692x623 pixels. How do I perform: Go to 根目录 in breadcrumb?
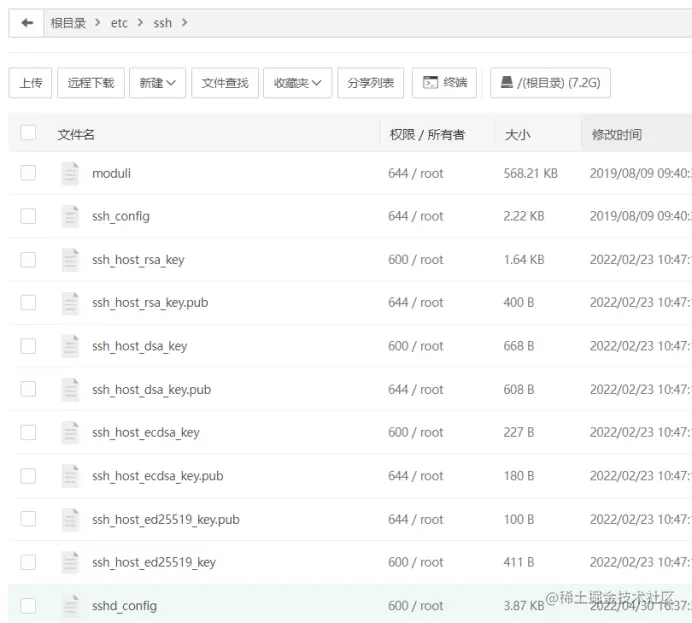(68, 23)
